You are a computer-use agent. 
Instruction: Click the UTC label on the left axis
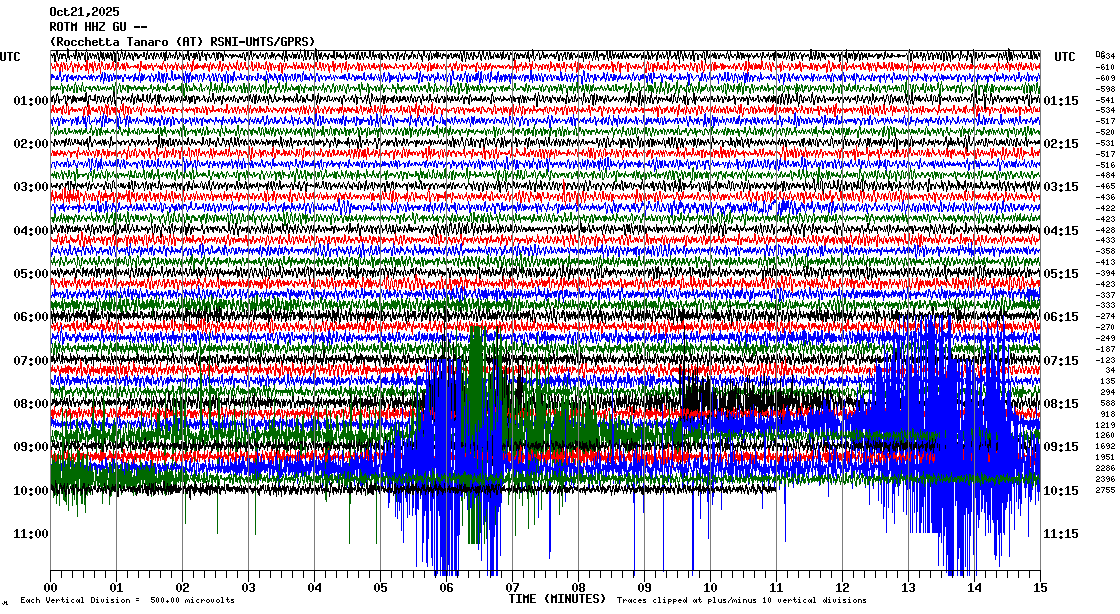pyautogui.click(x=11, y=57)
